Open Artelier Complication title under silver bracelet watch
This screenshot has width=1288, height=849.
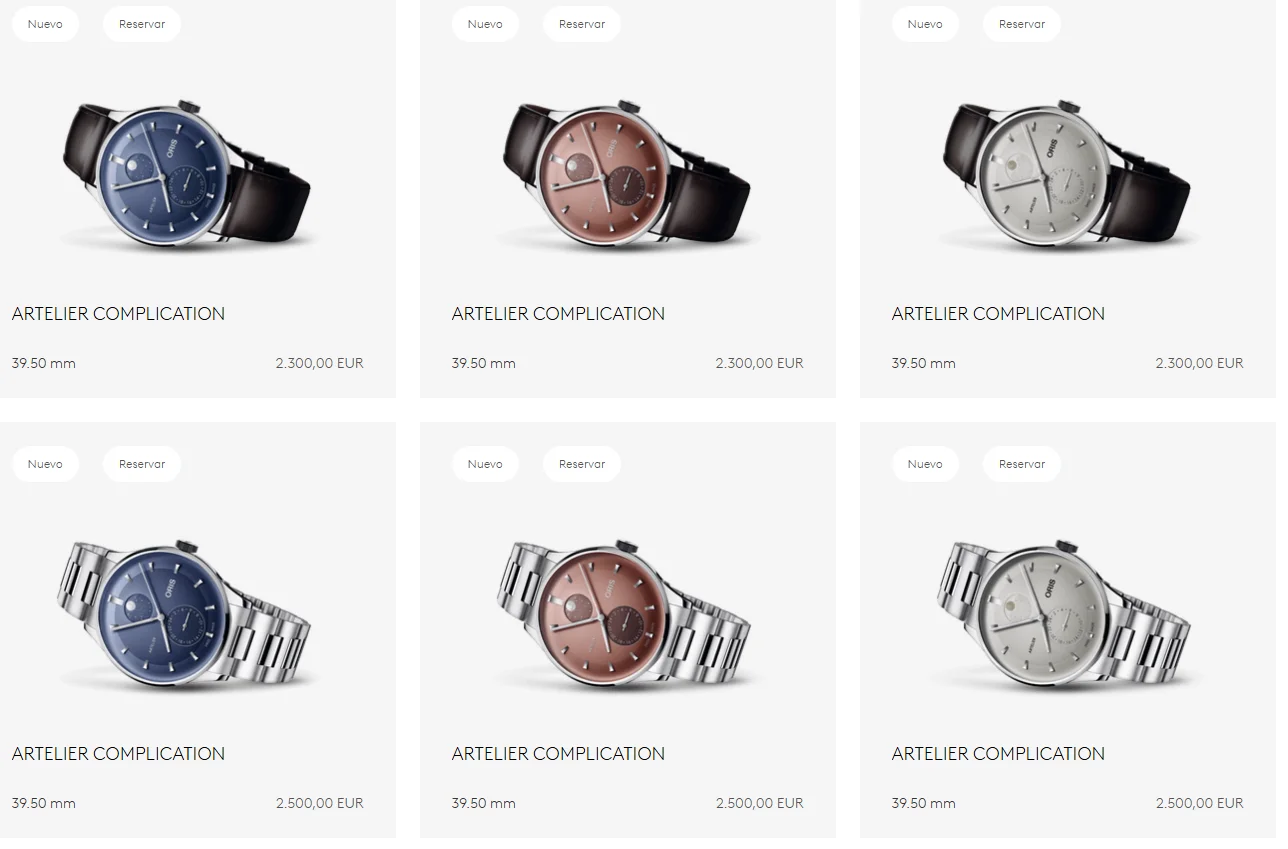click(x=998, y=753)
